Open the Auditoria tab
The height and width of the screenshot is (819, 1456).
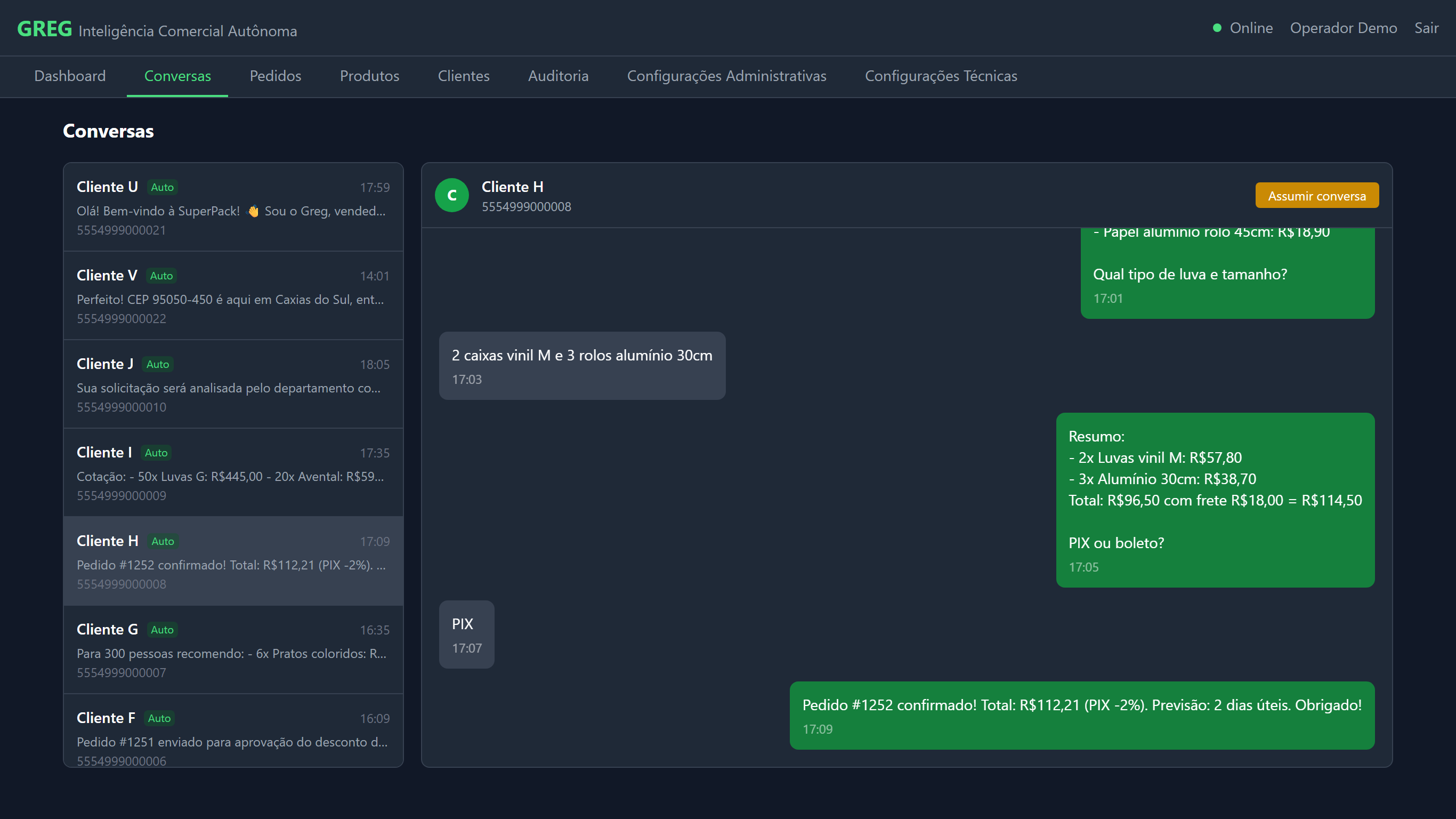(x=558, y=76)
